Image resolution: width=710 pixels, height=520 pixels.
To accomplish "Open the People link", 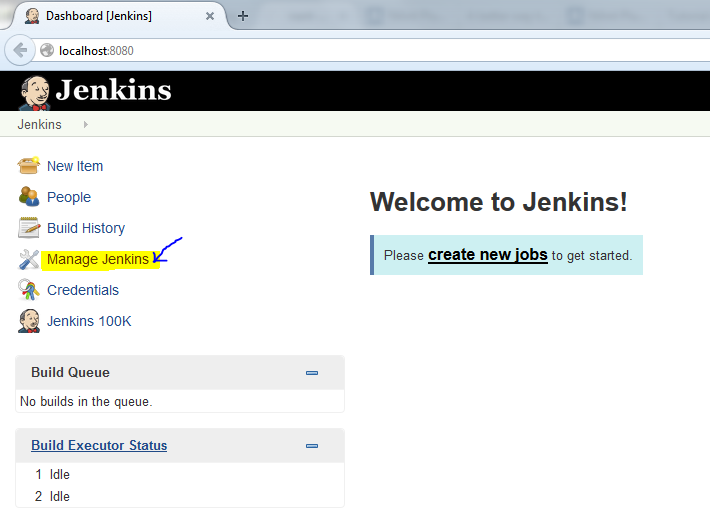I will click(x=69, y=197).
